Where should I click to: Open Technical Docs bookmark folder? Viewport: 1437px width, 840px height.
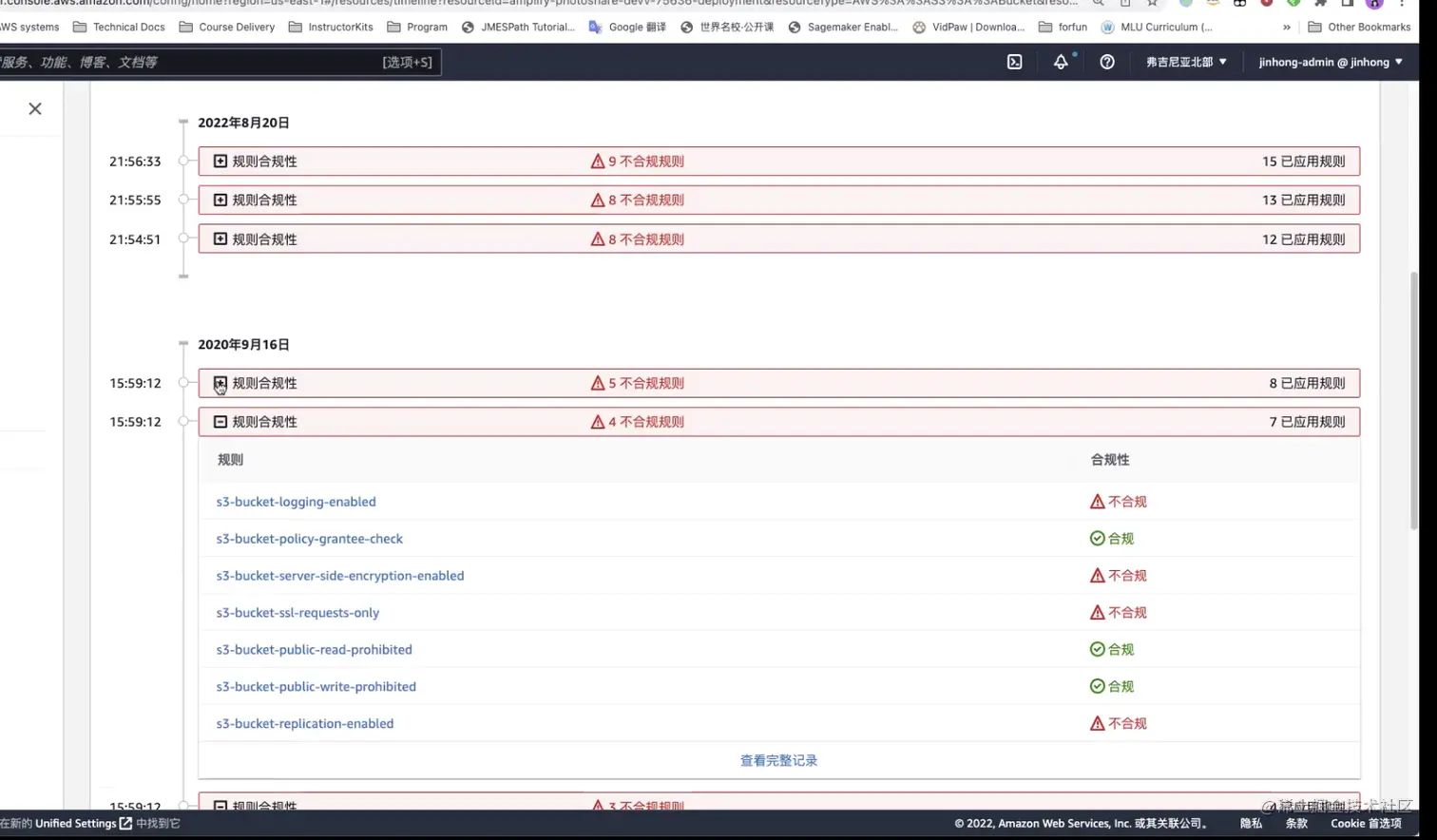pyautogui.click(x=119, y=27)
